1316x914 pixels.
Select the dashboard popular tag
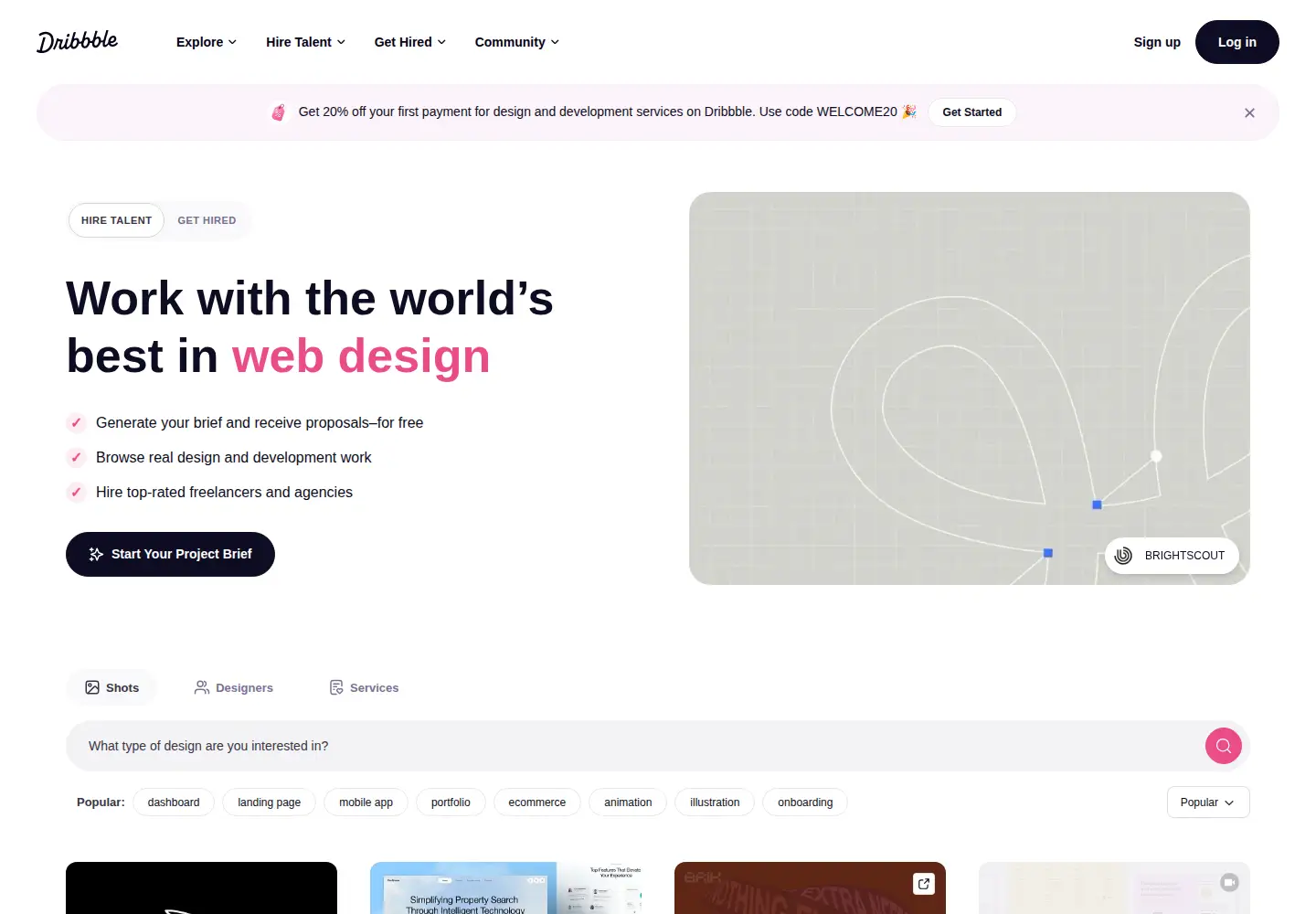pyautogui.click(x=174, y=802)
